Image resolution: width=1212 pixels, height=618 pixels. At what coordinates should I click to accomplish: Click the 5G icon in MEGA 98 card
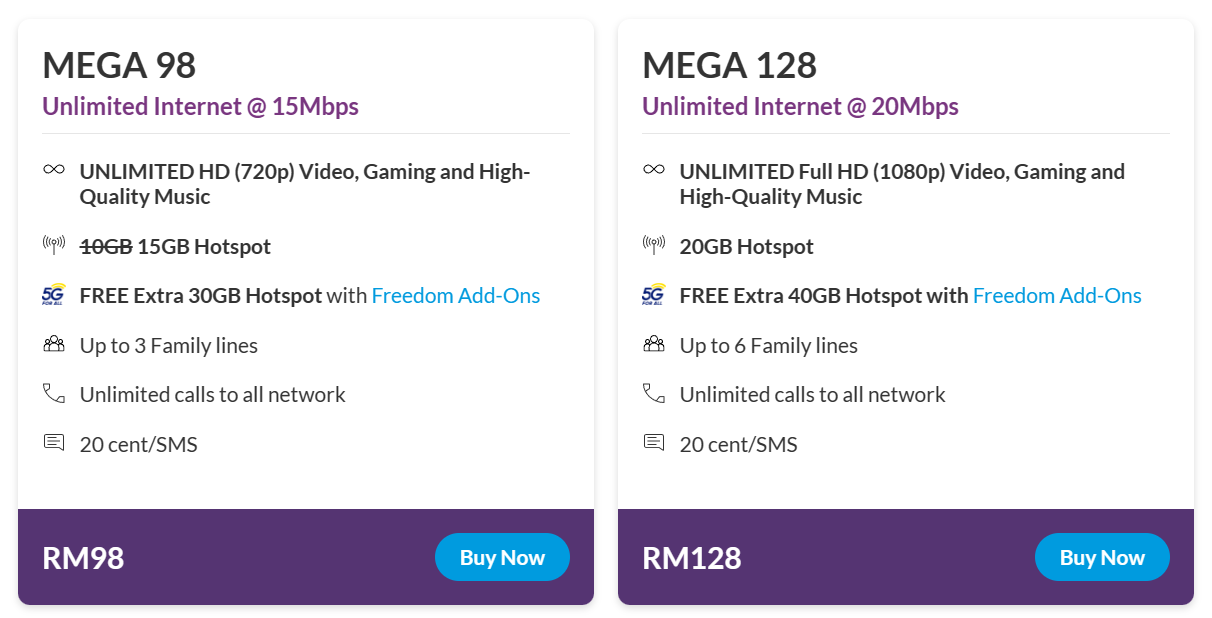coord(54,295)
